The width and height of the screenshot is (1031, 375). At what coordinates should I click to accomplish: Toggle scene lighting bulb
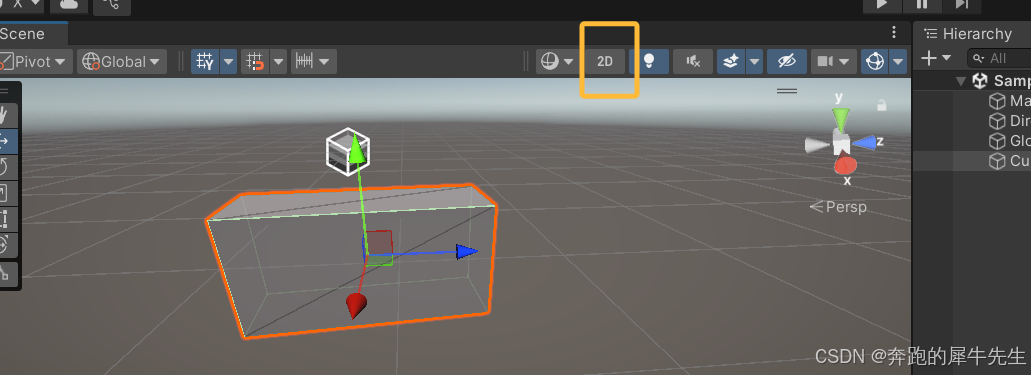(649, 62)
